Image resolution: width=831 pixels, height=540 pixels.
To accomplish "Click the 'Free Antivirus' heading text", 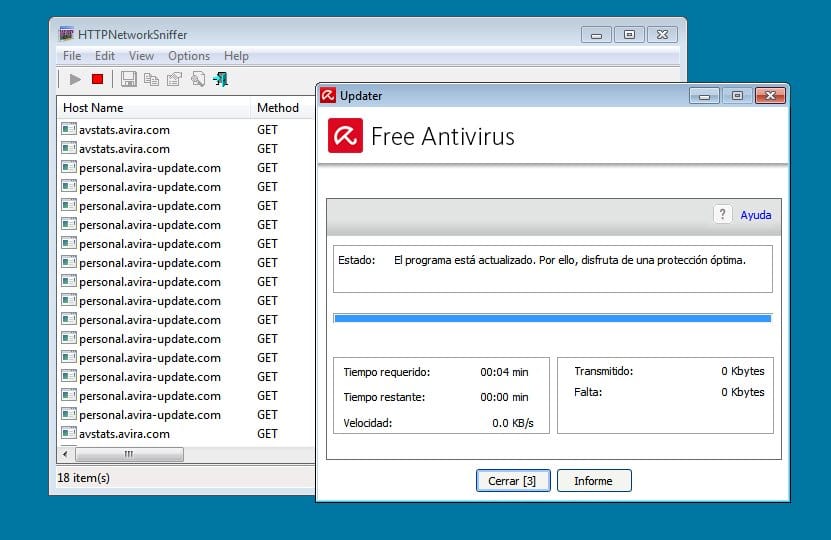I will tap(443, 136).
